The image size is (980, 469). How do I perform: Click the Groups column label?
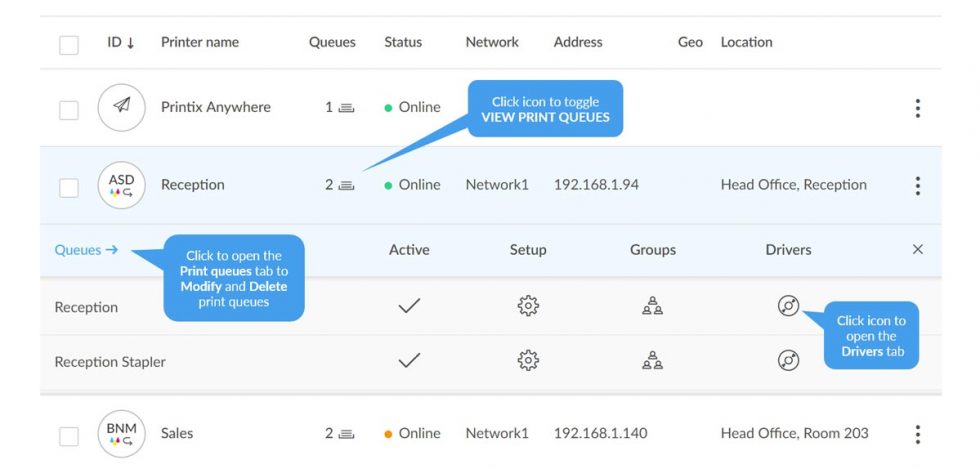tap(652, 250)
